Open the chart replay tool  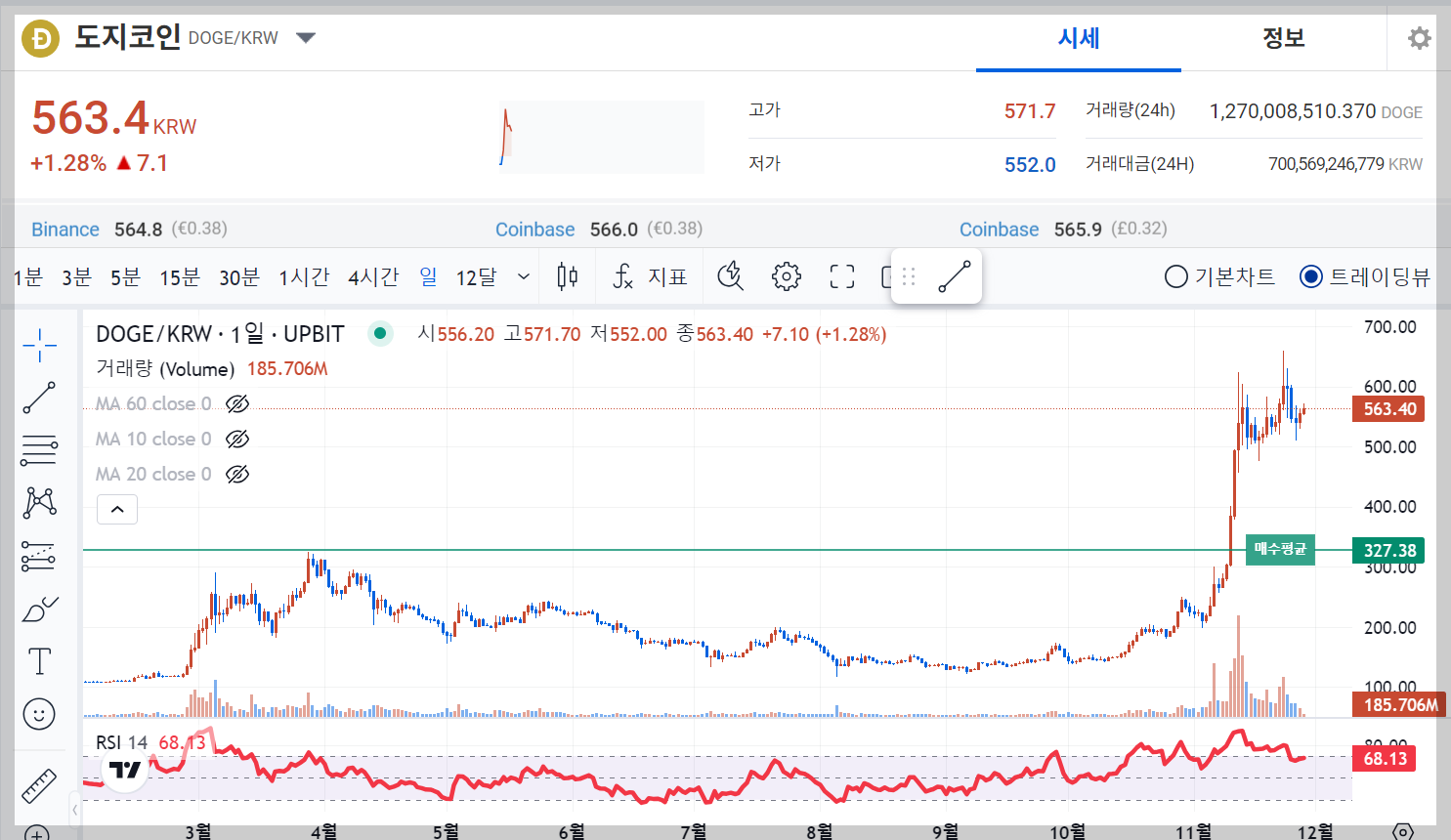[x=730, y=277]
